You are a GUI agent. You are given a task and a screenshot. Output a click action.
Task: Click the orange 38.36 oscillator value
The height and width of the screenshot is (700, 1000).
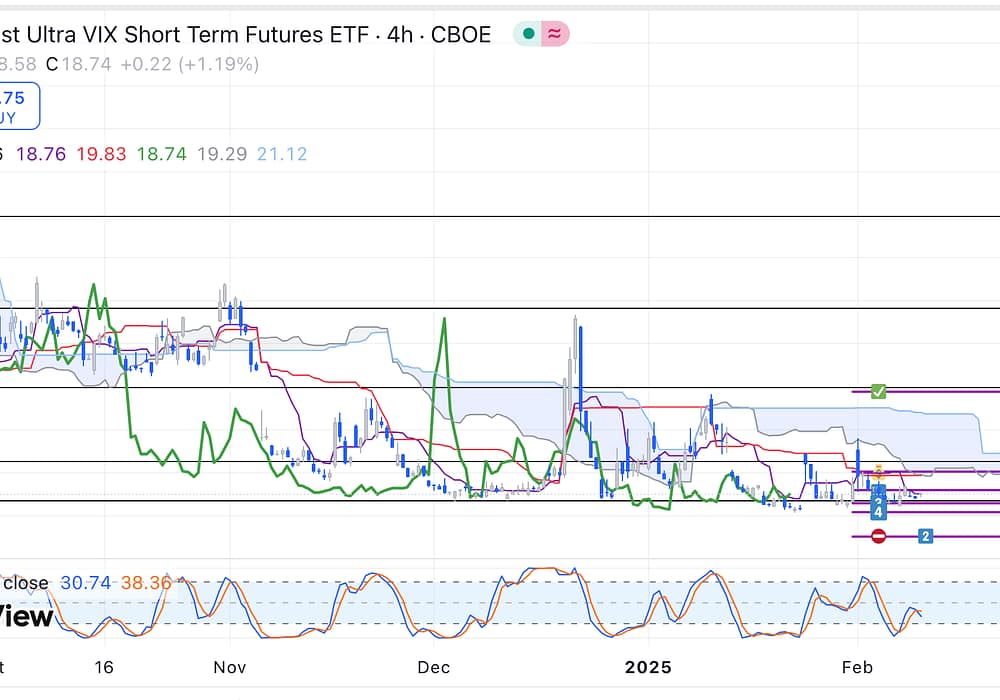tap(146, 583)
